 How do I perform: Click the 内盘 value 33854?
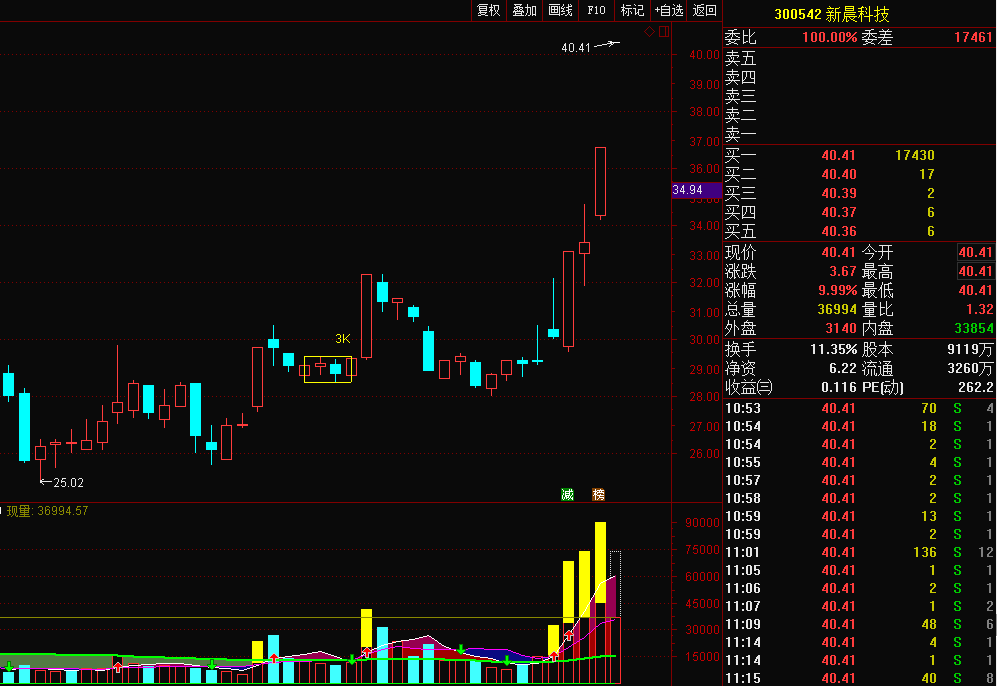click(x=973, y=329)
